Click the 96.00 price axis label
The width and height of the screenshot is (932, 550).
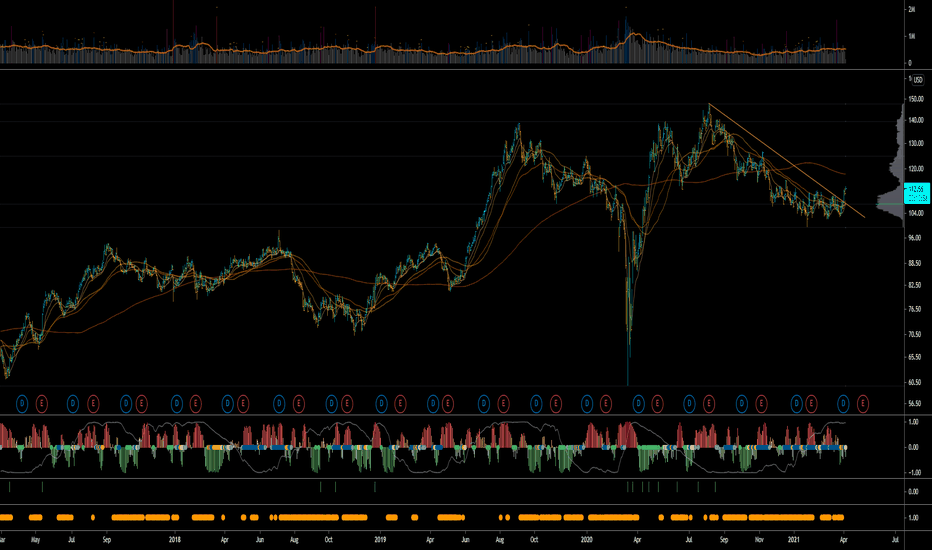(915, 238)
